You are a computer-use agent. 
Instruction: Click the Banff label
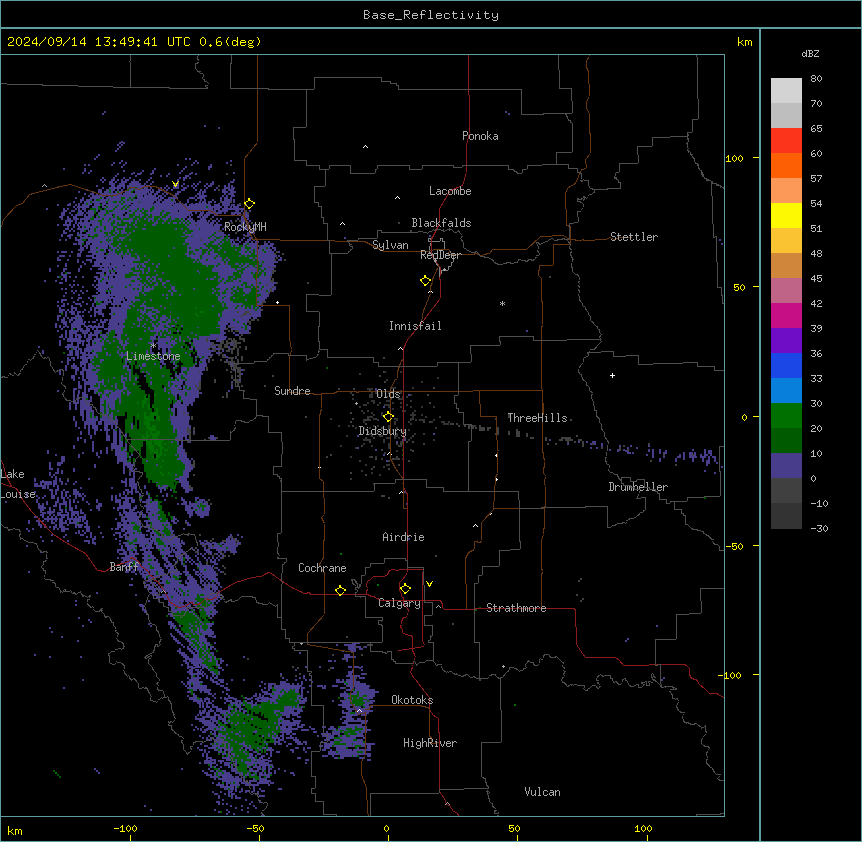[124, 567]
